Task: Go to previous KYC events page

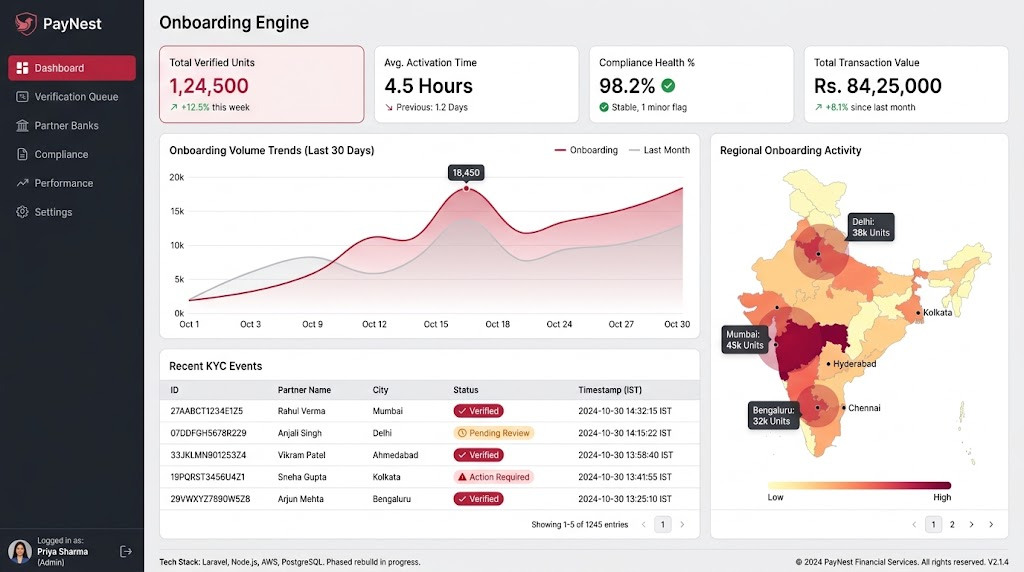Action: tap(644, 524)
